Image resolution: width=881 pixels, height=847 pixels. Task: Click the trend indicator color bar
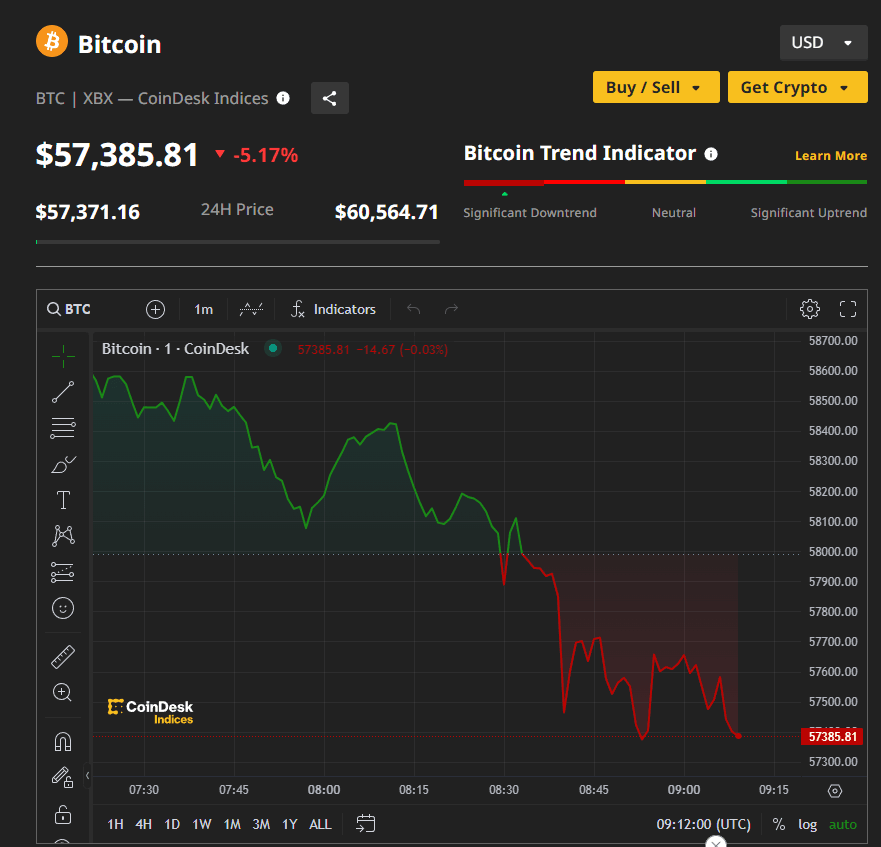tap(665, 182)
